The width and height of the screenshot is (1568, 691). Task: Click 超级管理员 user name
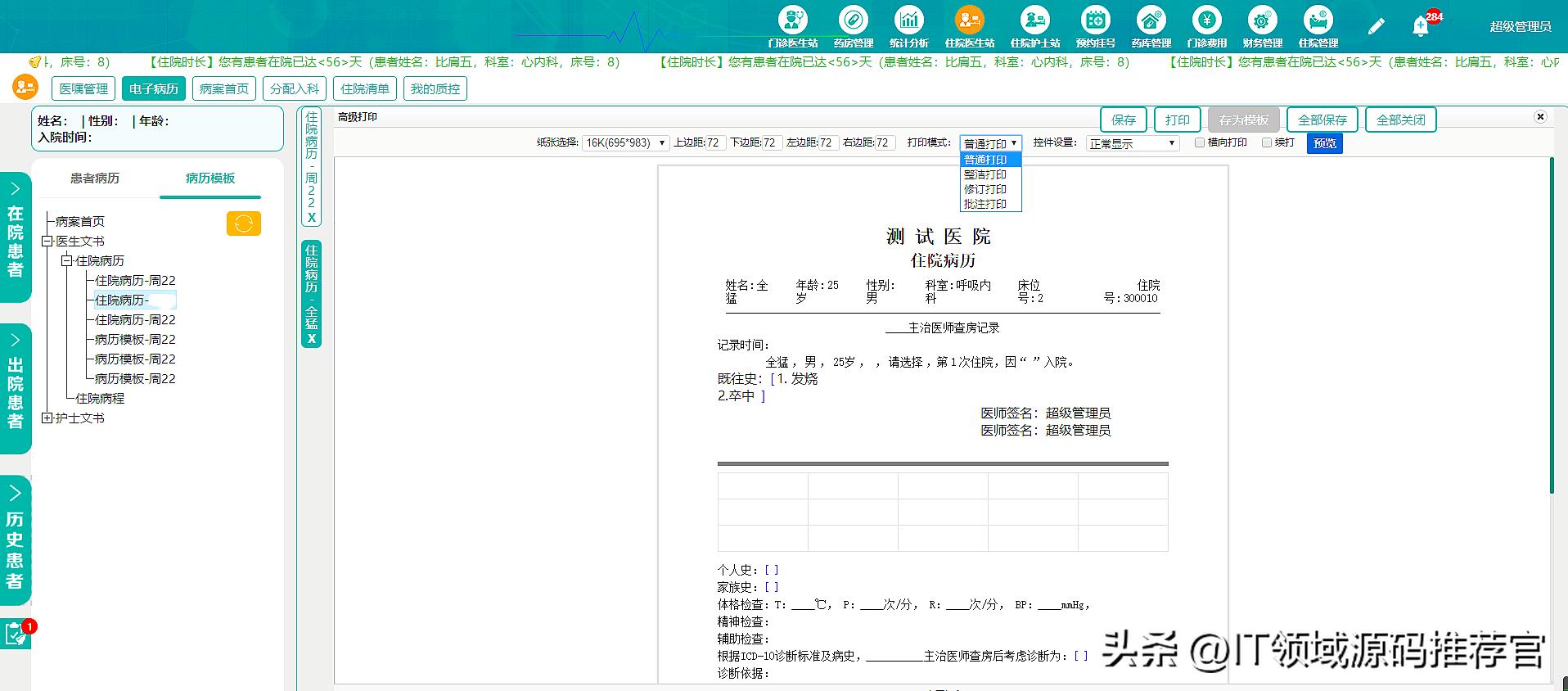[x=1520, y=26]
